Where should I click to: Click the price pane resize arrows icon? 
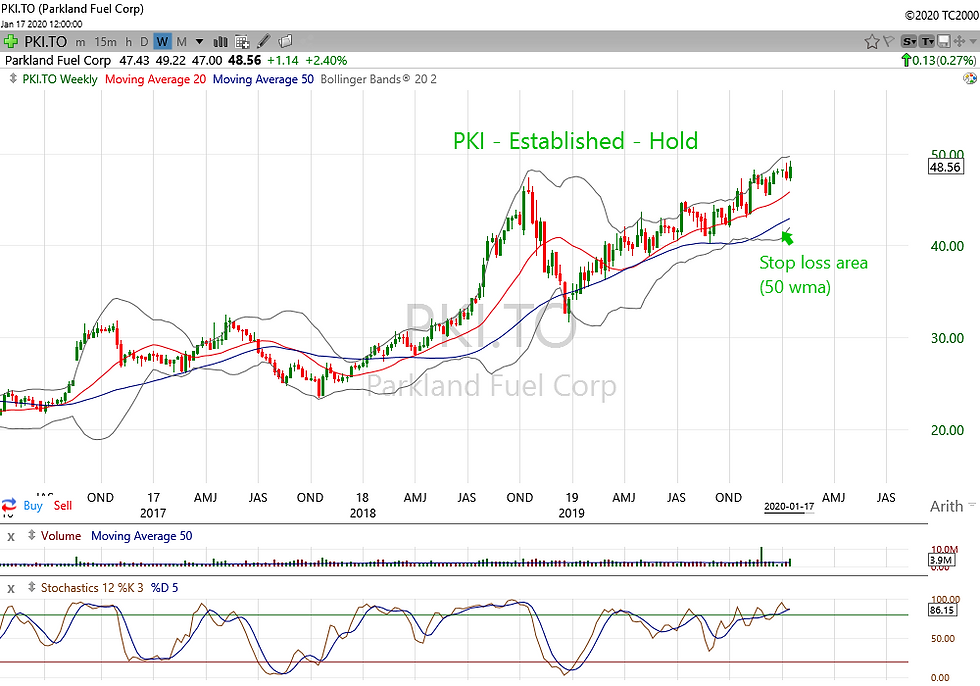coord(13,79)
